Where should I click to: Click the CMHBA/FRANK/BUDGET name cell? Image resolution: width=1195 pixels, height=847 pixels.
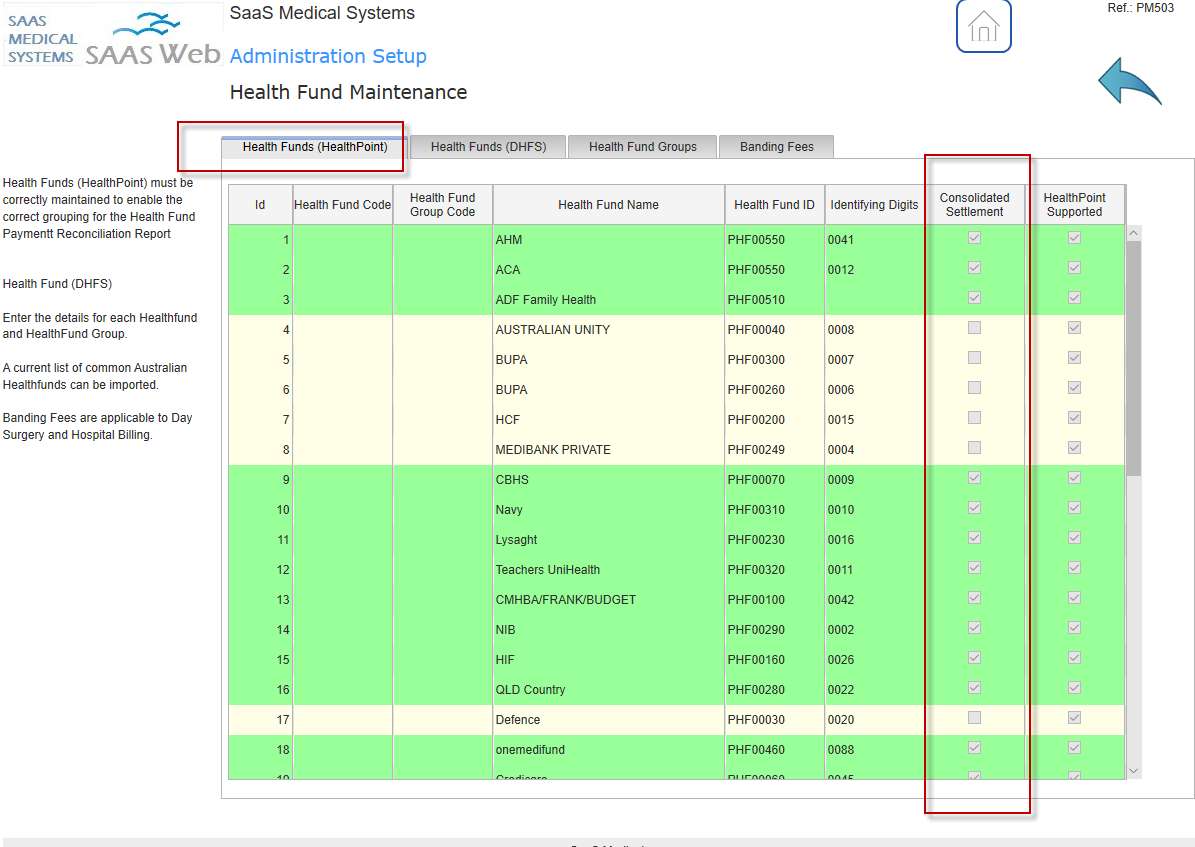[608, 600]
